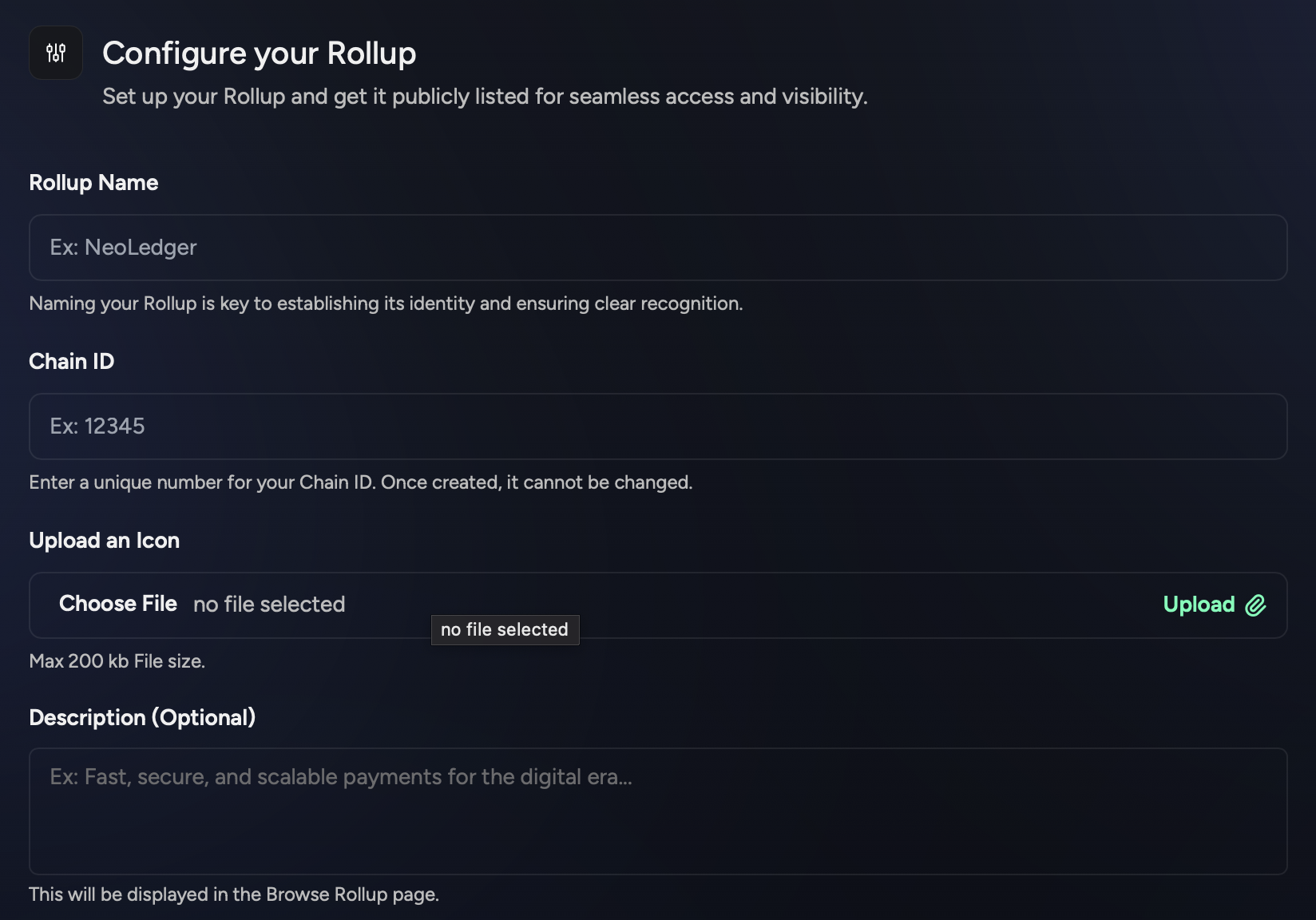Click the 'Max 200 kb File size' hint
The image size is (1316, 920).
click(x=117, y=661)
